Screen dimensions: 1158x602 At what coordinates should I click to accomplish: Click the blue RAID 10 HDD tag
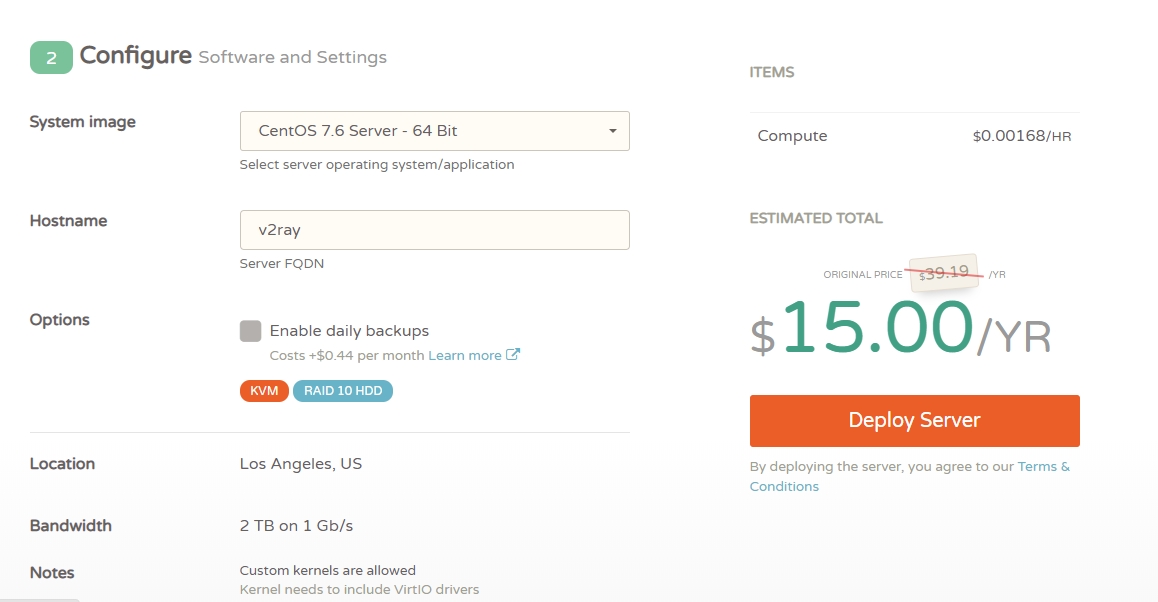[343, 391]
